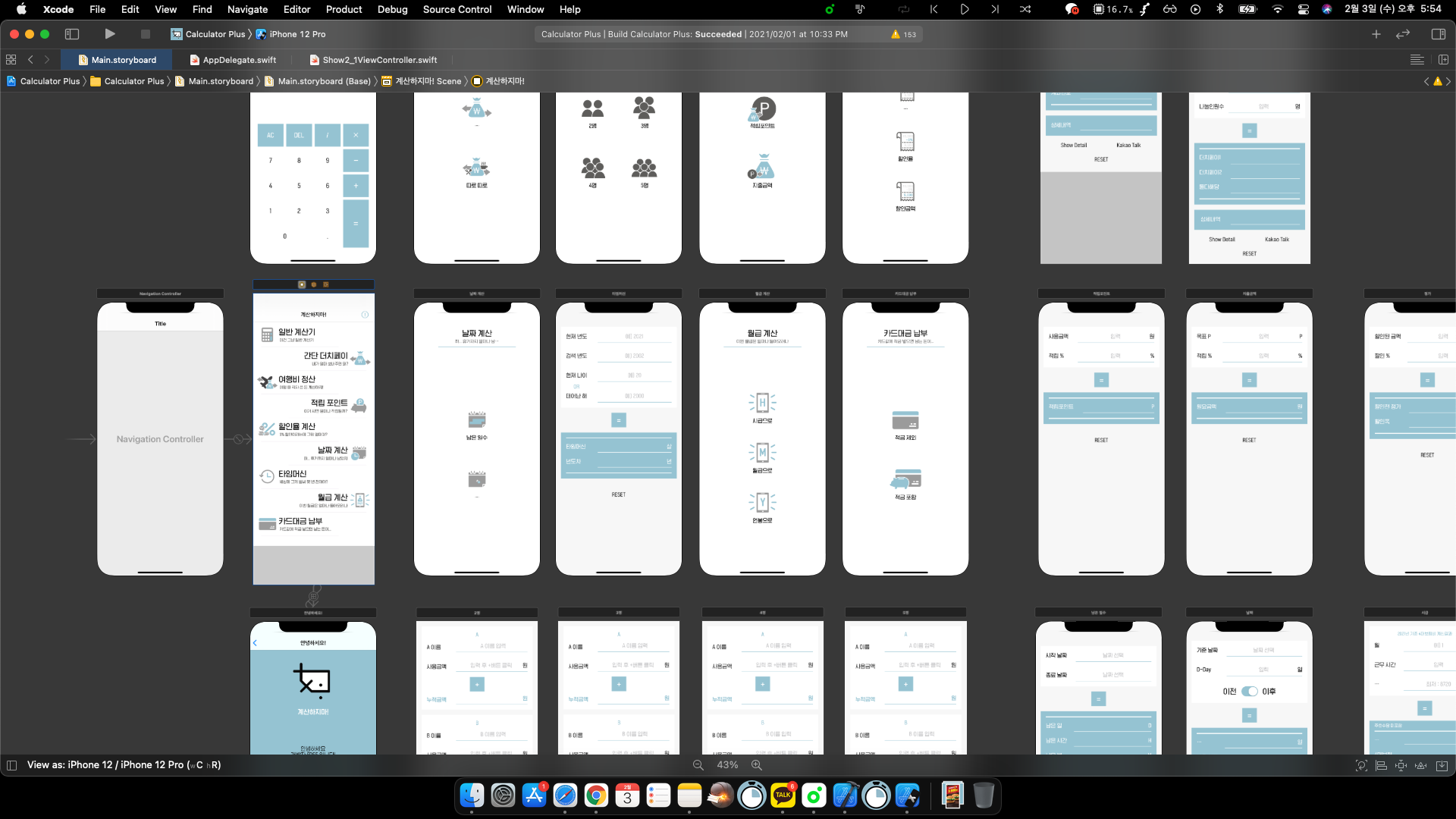Viewport: 1456px width, 819px height.
Task: Open the Library plus button
Action: coord(1376,34)
